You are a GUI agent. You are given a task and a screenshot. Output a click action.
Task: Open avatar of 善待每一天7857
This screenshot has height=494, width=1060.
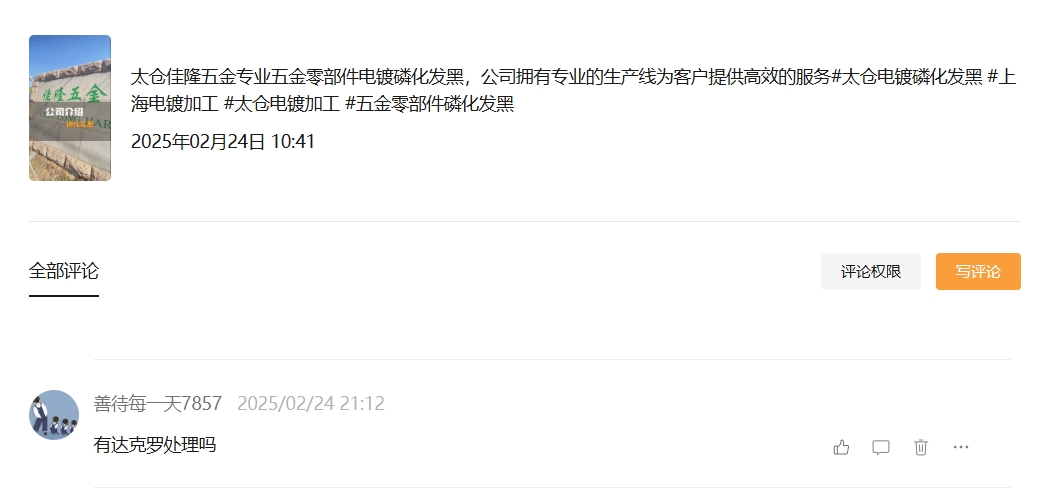(x=54, y=415)
